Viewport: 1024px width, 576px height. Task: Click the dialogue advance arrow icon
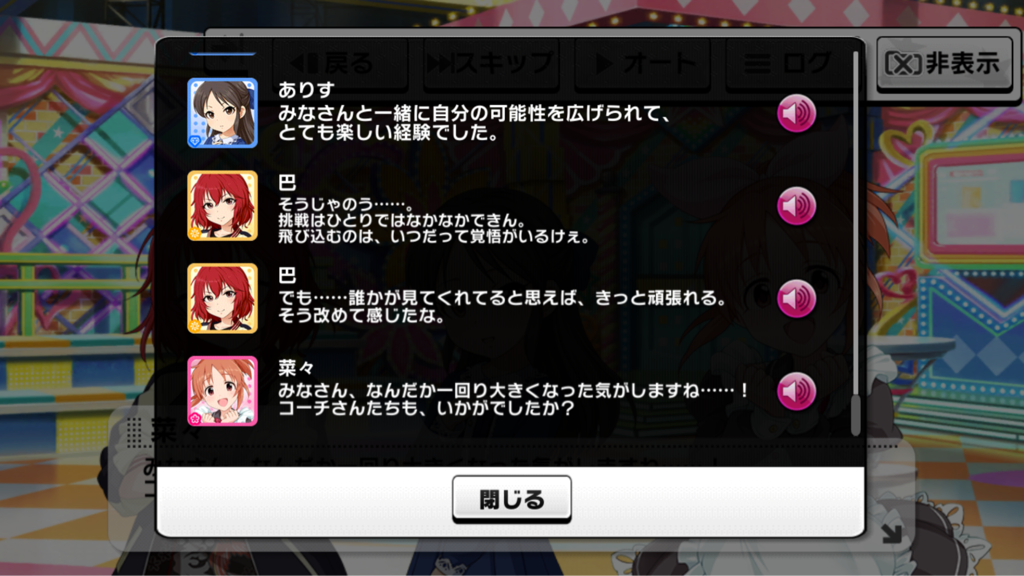891,533
